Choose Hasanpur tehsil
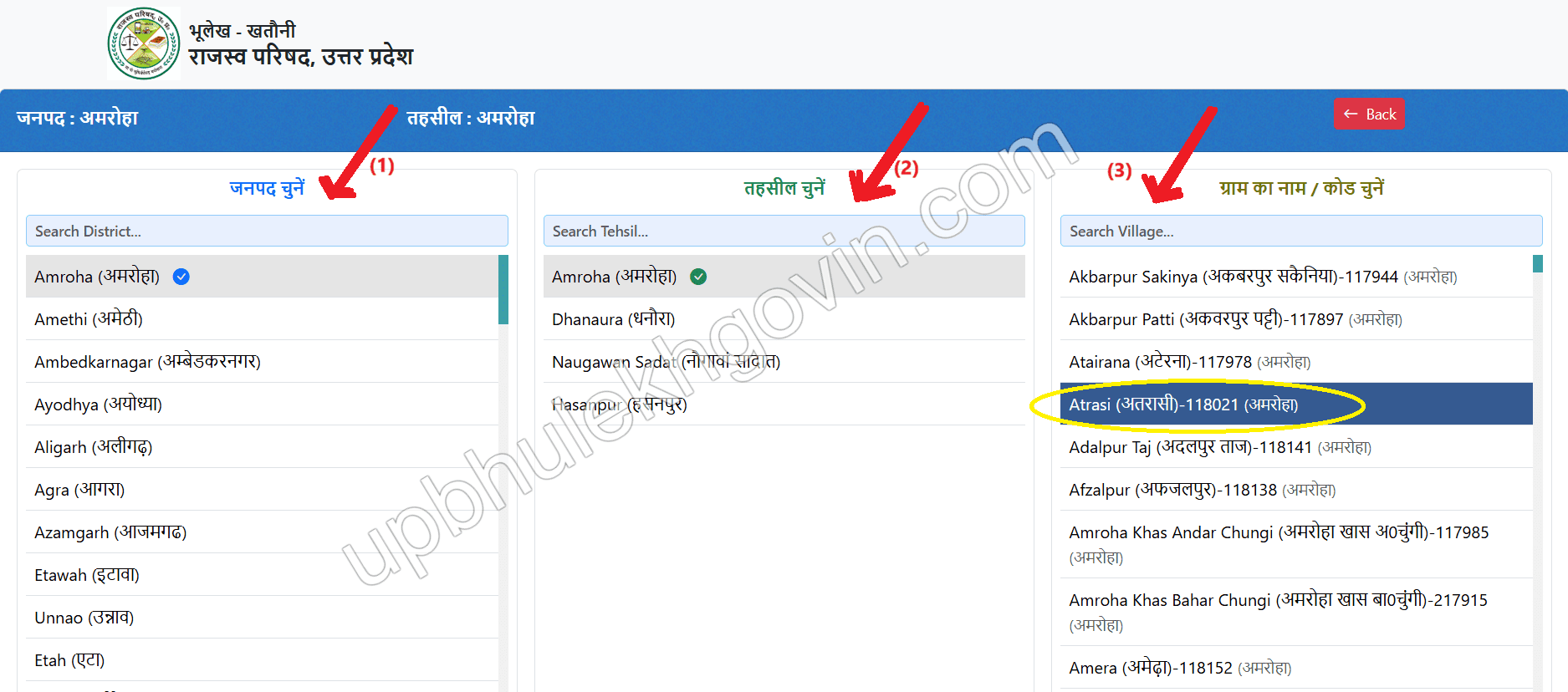The height and width of the screenshot is (692, 1568). point(784,405)
